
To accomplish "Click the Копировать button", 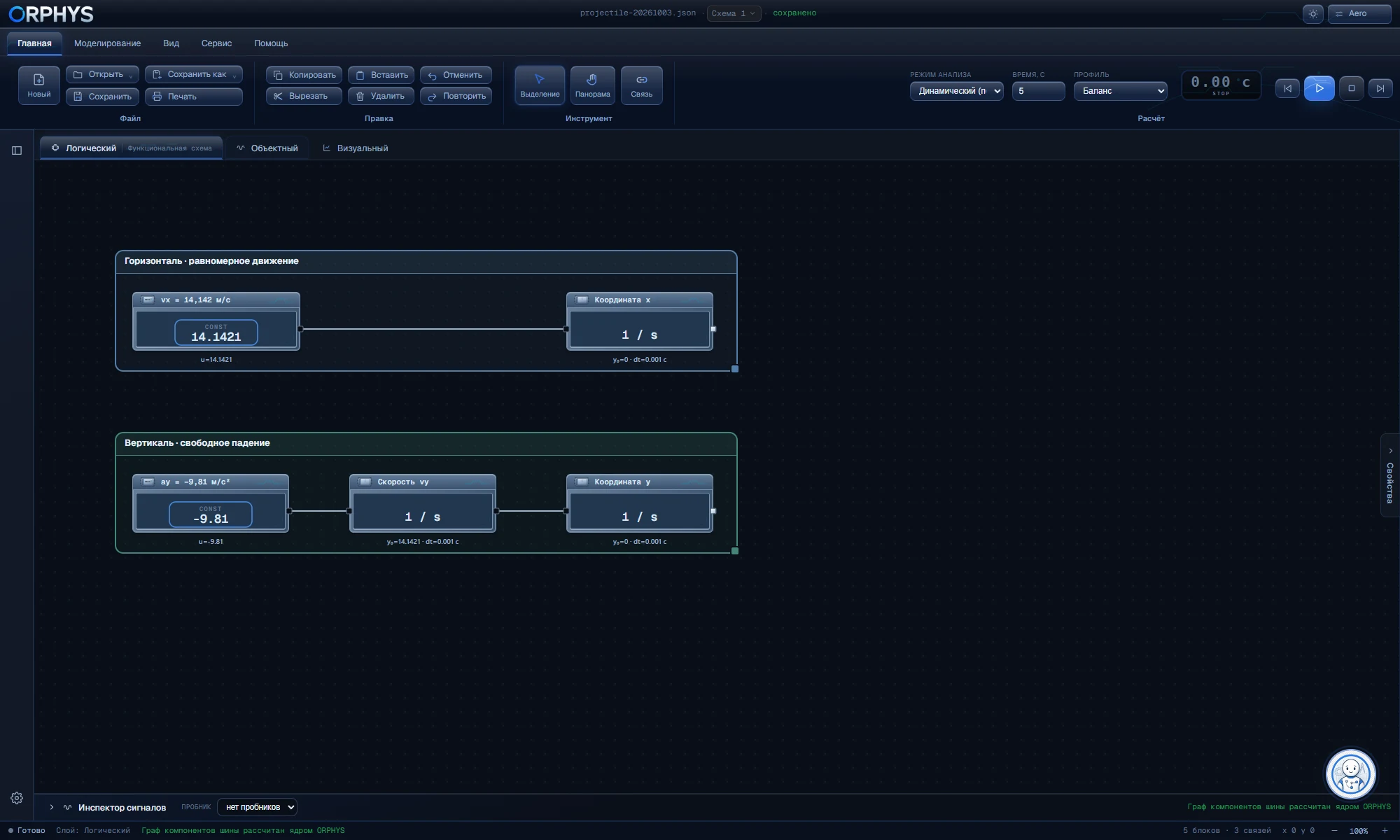I will coord(304,75).
